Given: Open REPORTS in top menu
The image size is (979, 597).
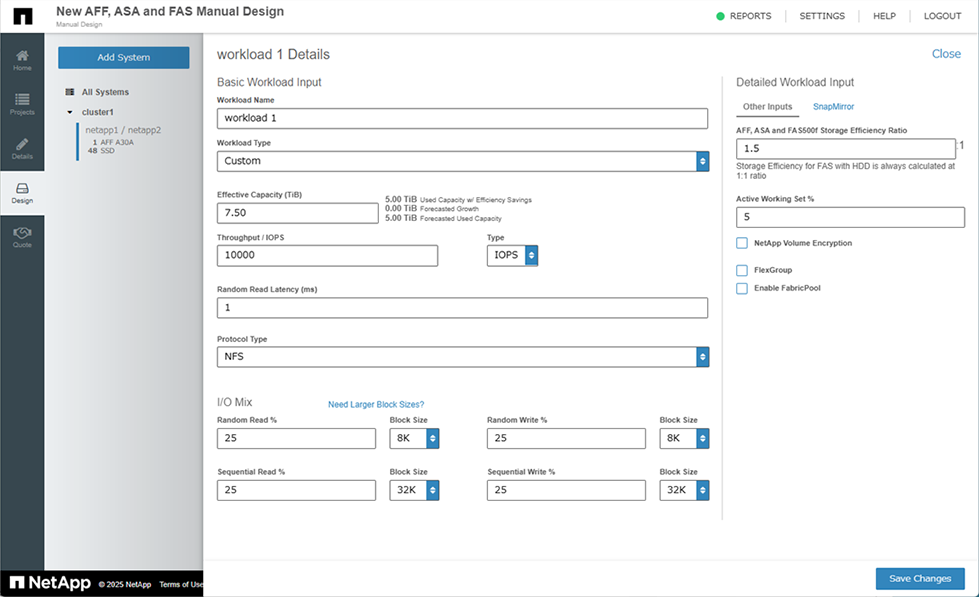Looking at the screenshot, I should click(x=750, y=16).
